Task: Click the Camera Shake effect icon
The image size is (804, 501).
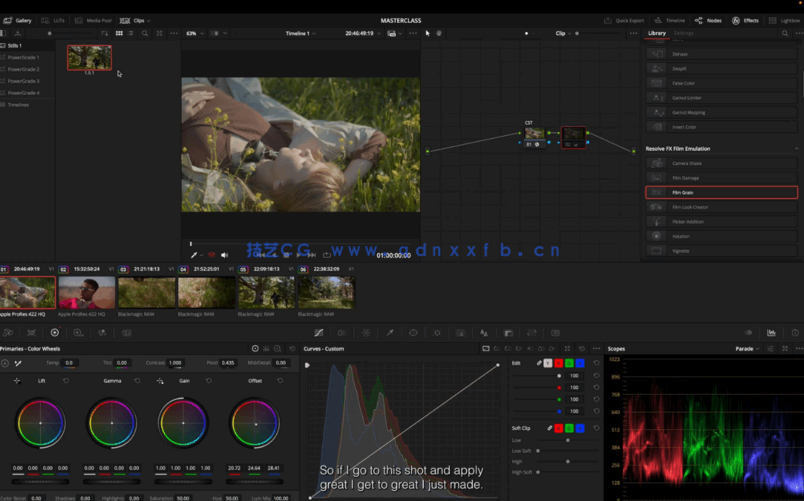Action: click(656, 163)
